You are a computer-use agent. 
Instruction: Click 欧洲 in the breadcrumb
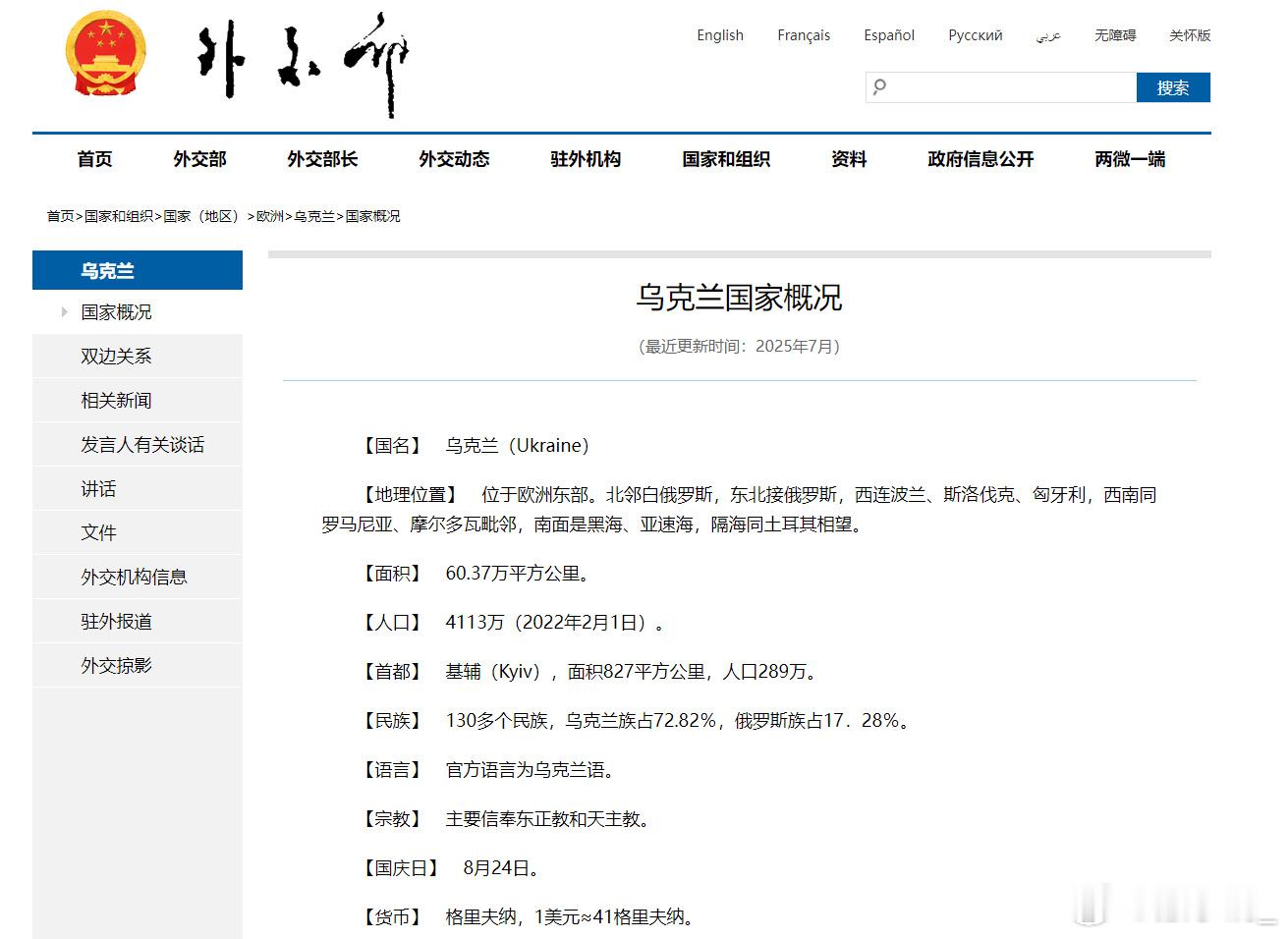pyautogui.click(x=270, y=216)
